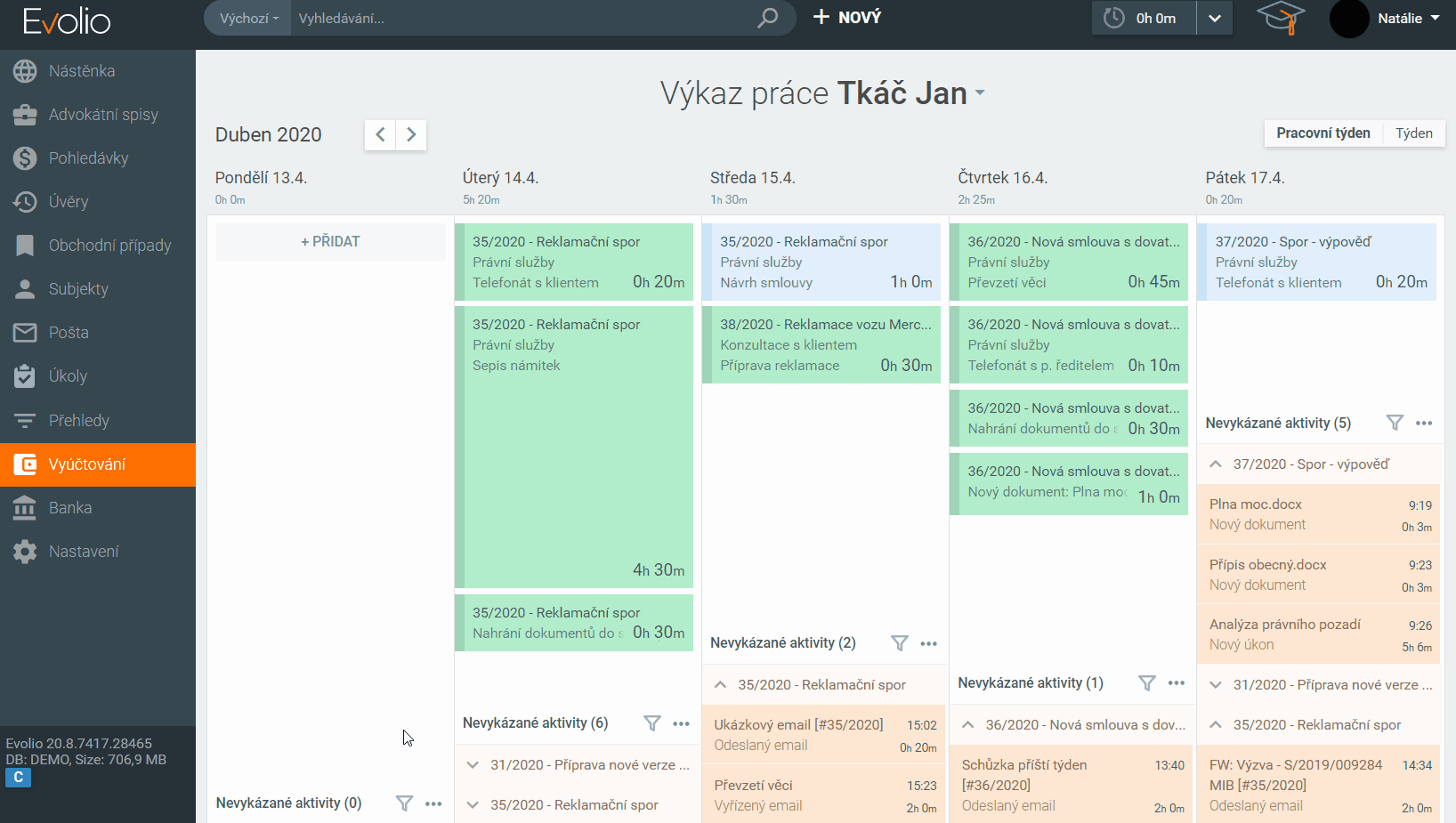Switch to Pracovní týden view
Viewport: 1456px width, 823px height.
pyautogui.click(x=1323, y=133)
